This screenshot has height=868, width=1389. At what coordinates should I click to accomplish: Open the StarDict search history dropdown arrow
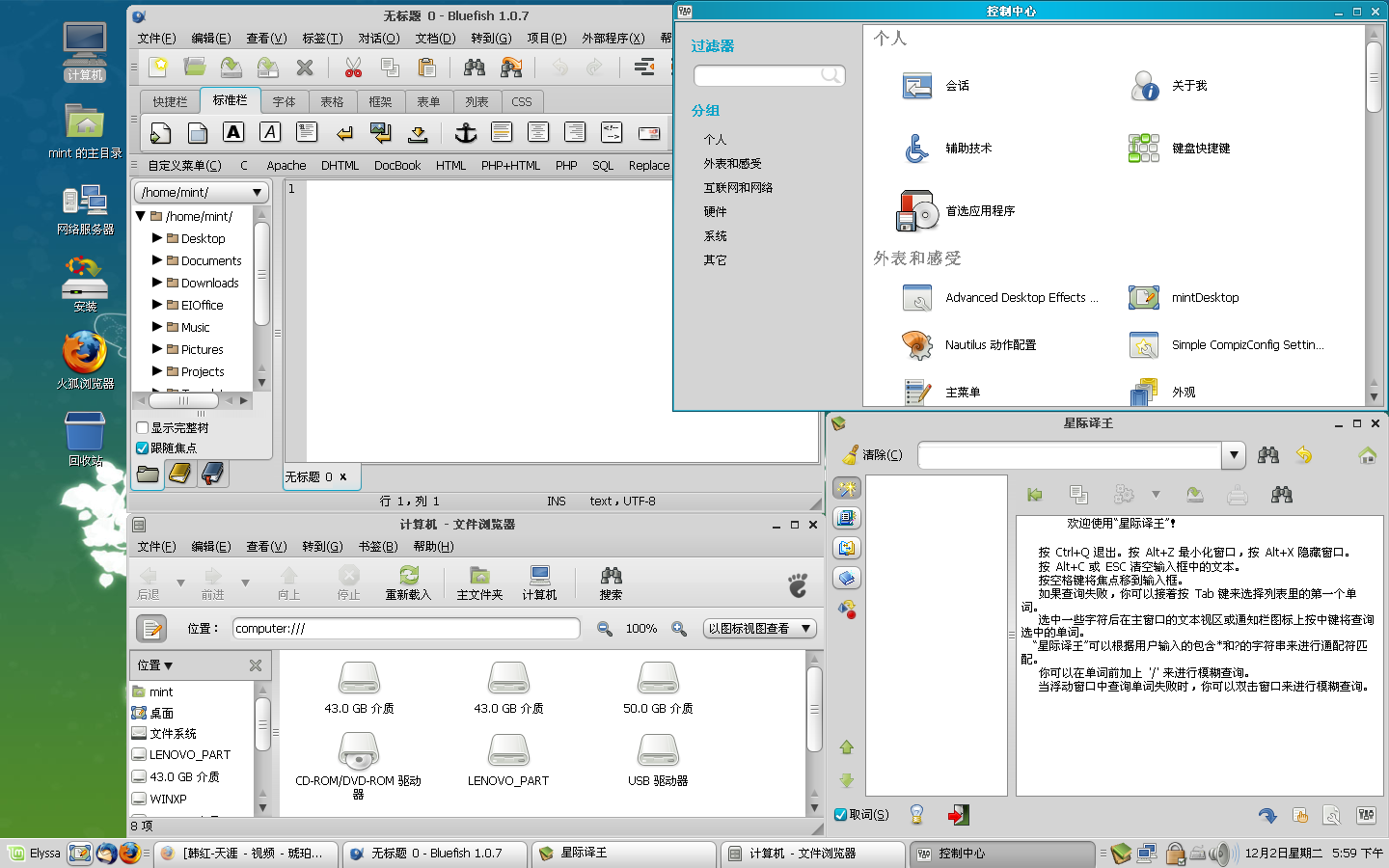coord(1234,455)
